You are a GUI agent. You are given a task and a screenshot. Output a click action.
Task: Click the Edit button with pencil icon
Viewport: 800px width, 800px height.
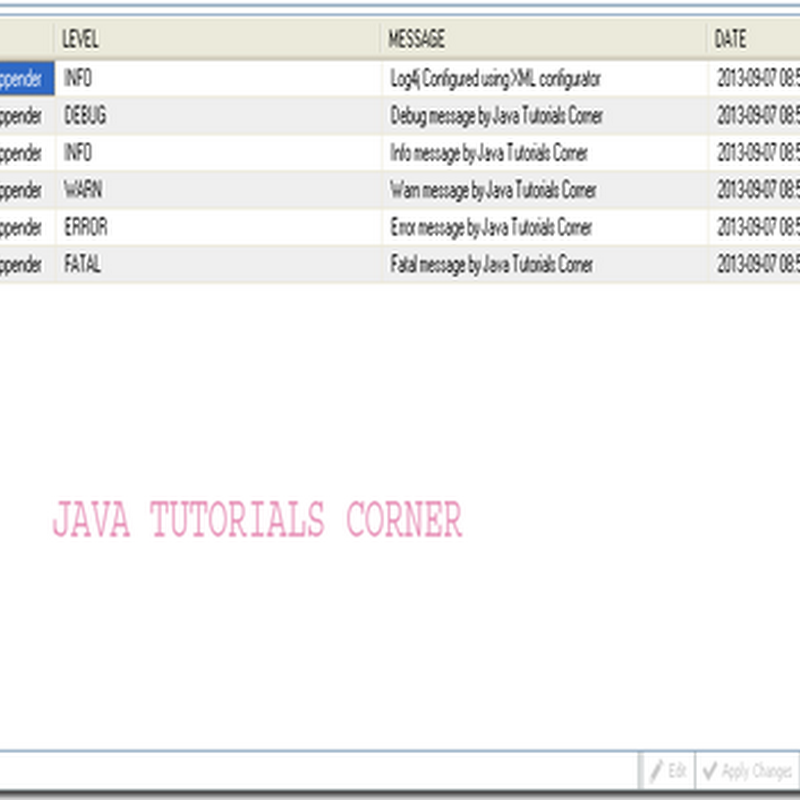click(667, 770)
